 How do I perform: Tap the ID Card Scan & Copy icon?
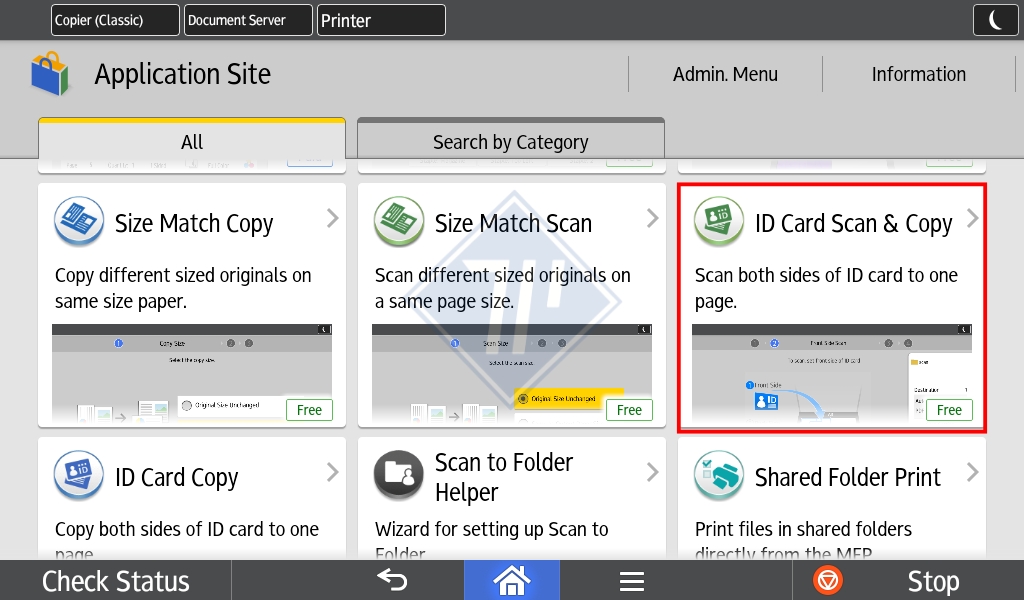(x=718, y=222)
